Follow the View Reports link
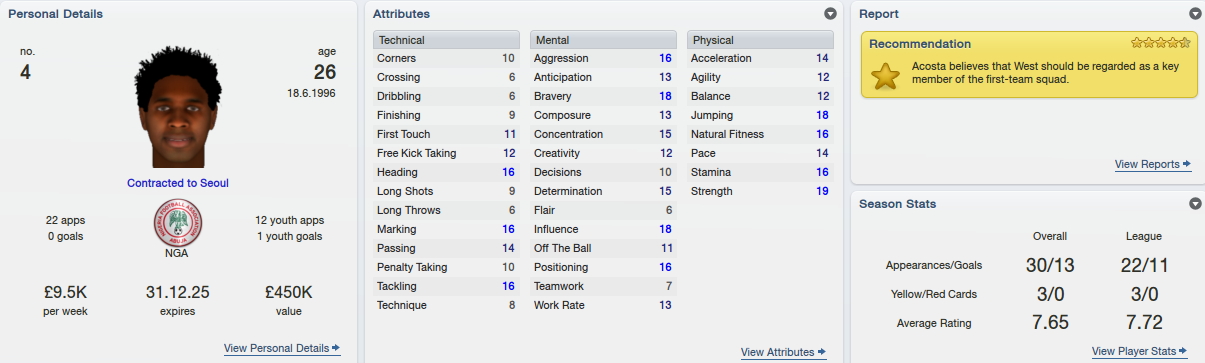The width and height of the screenshot is (1205, 363). tap(1147, 164)
